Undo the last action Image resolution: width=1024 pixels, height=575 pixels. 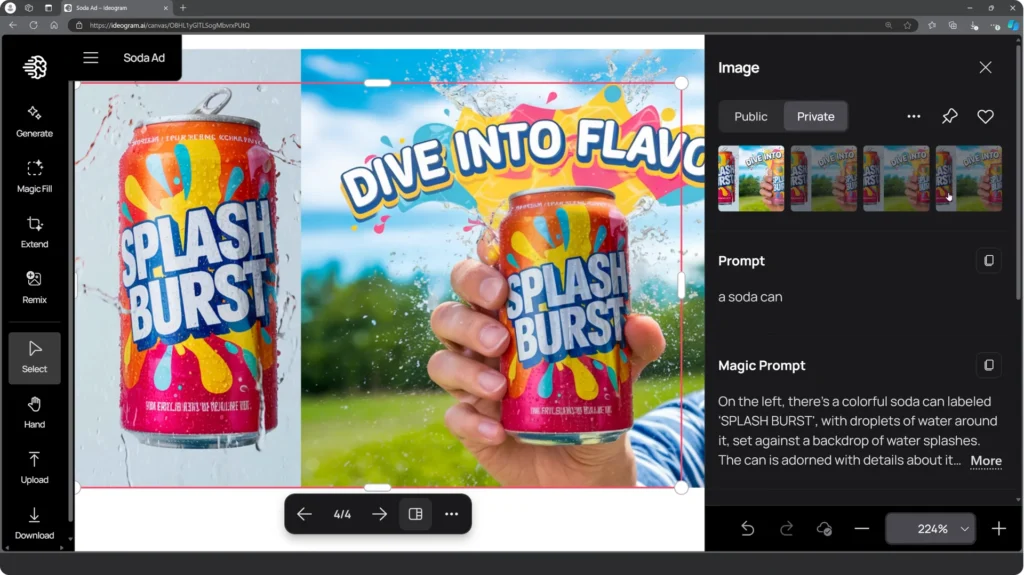[748, 529]
